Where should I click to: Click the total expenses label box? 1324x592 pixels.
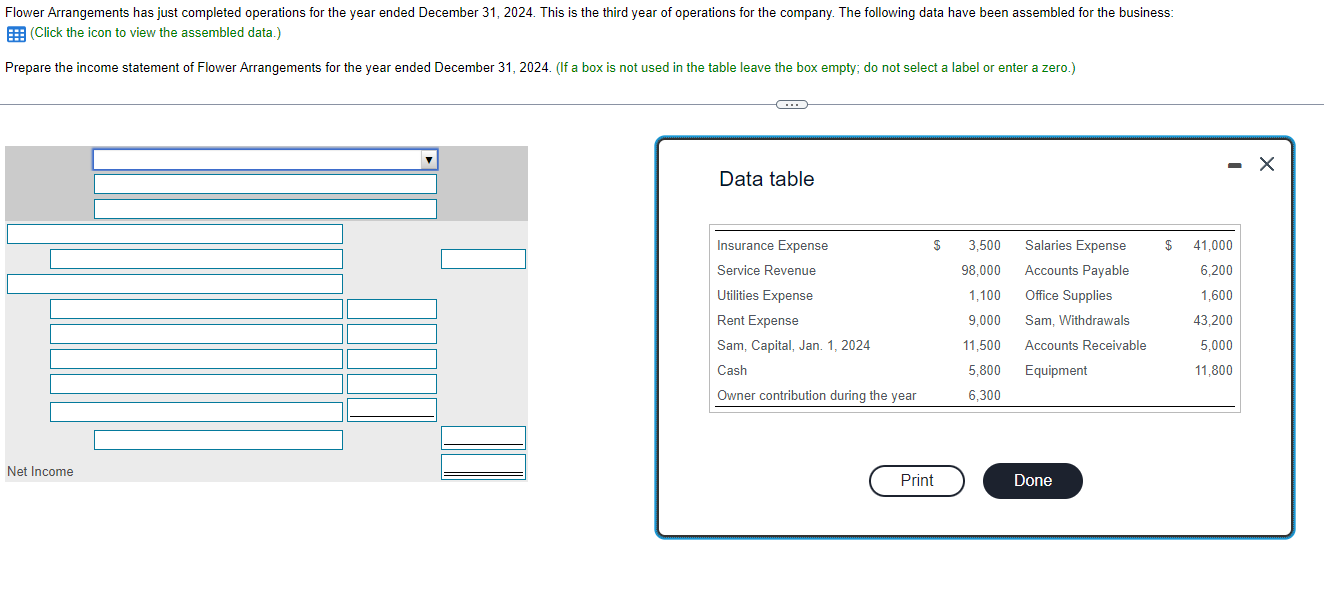pyautogui.click(x=218, y=439)
